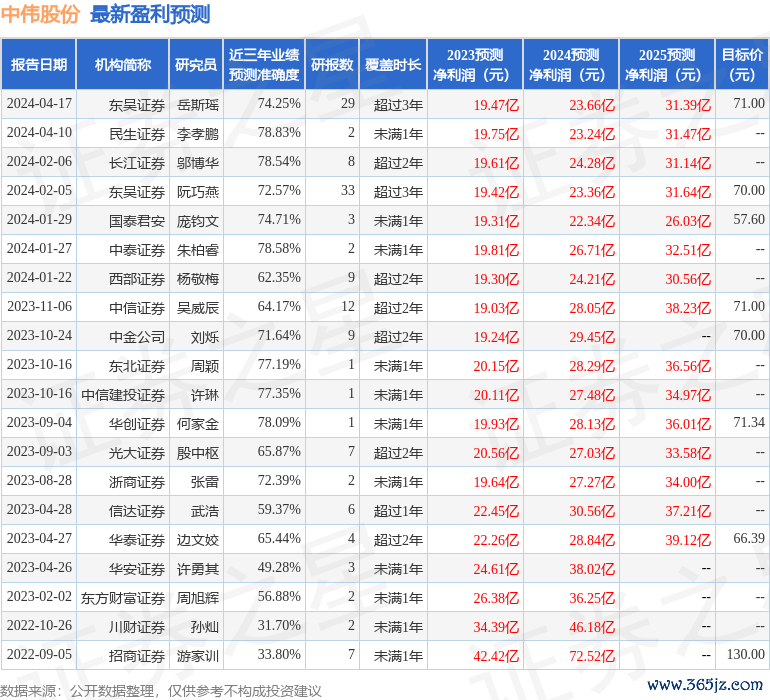Click the 最新盈利预测 title text
Viewport: 770px width, 700px height.
(x=150, y=14)
